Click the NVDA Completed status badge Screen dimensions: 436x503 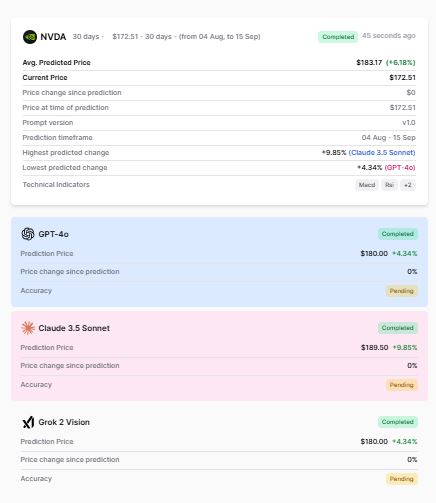click(338, 37)
